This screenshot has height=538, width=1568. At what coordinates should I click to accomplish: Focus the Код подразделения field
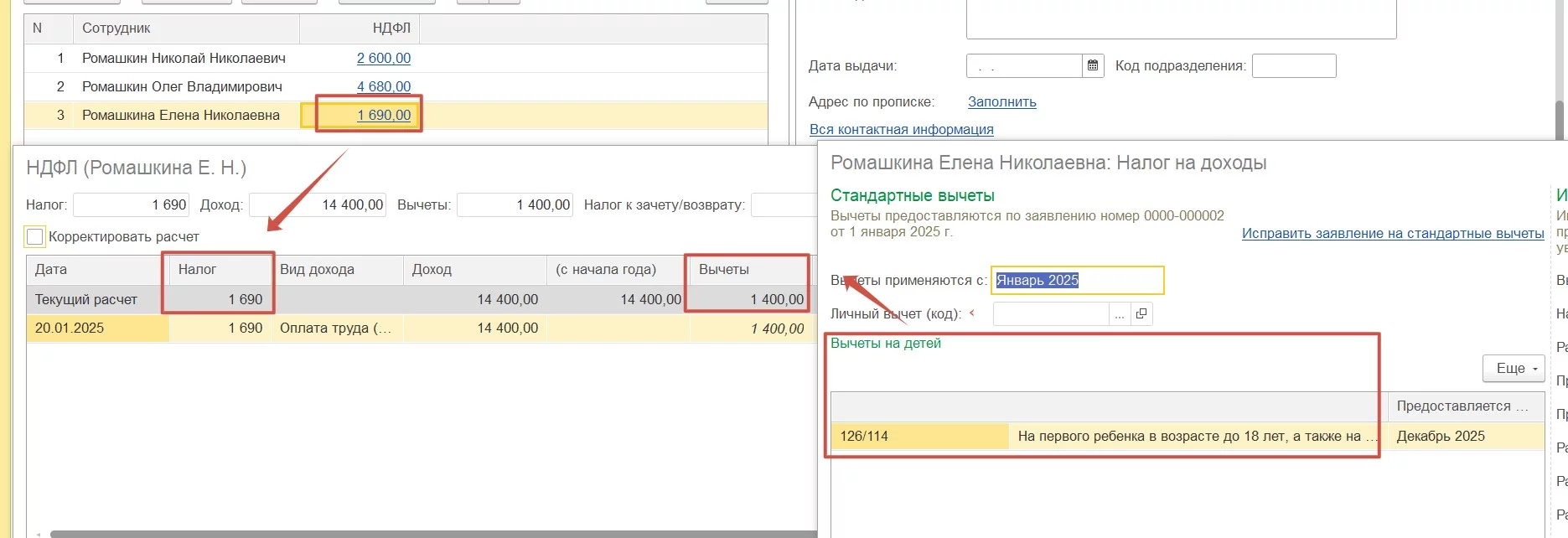(x=1294, y=65)
